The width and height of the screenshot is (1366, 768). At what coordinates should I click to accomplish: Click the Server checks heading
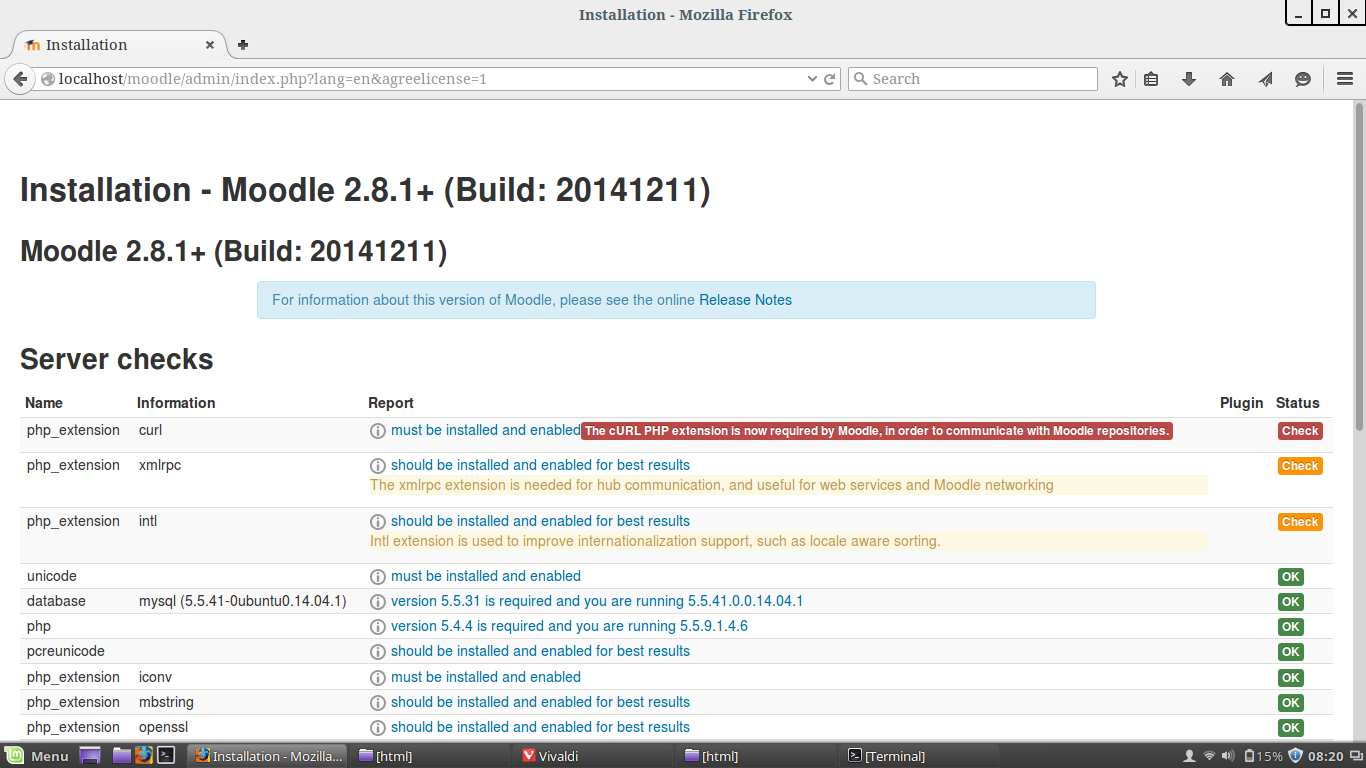click(117, 360)
